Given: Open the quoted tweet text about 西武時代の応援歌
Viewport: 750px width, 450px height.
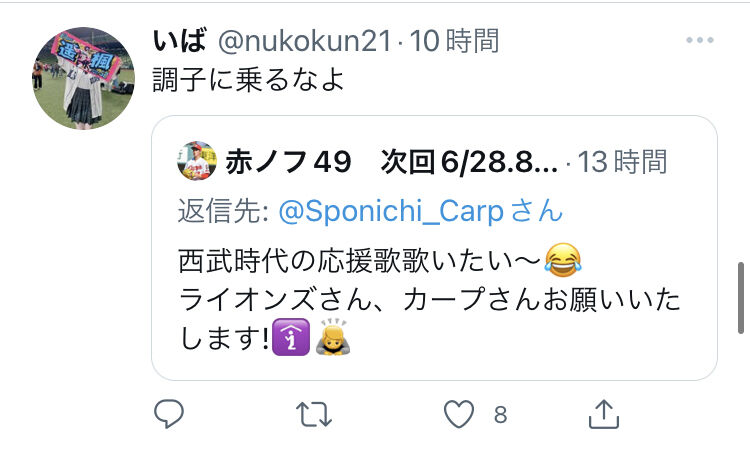Looking at the screenshot, I should [x=429, y=299].
